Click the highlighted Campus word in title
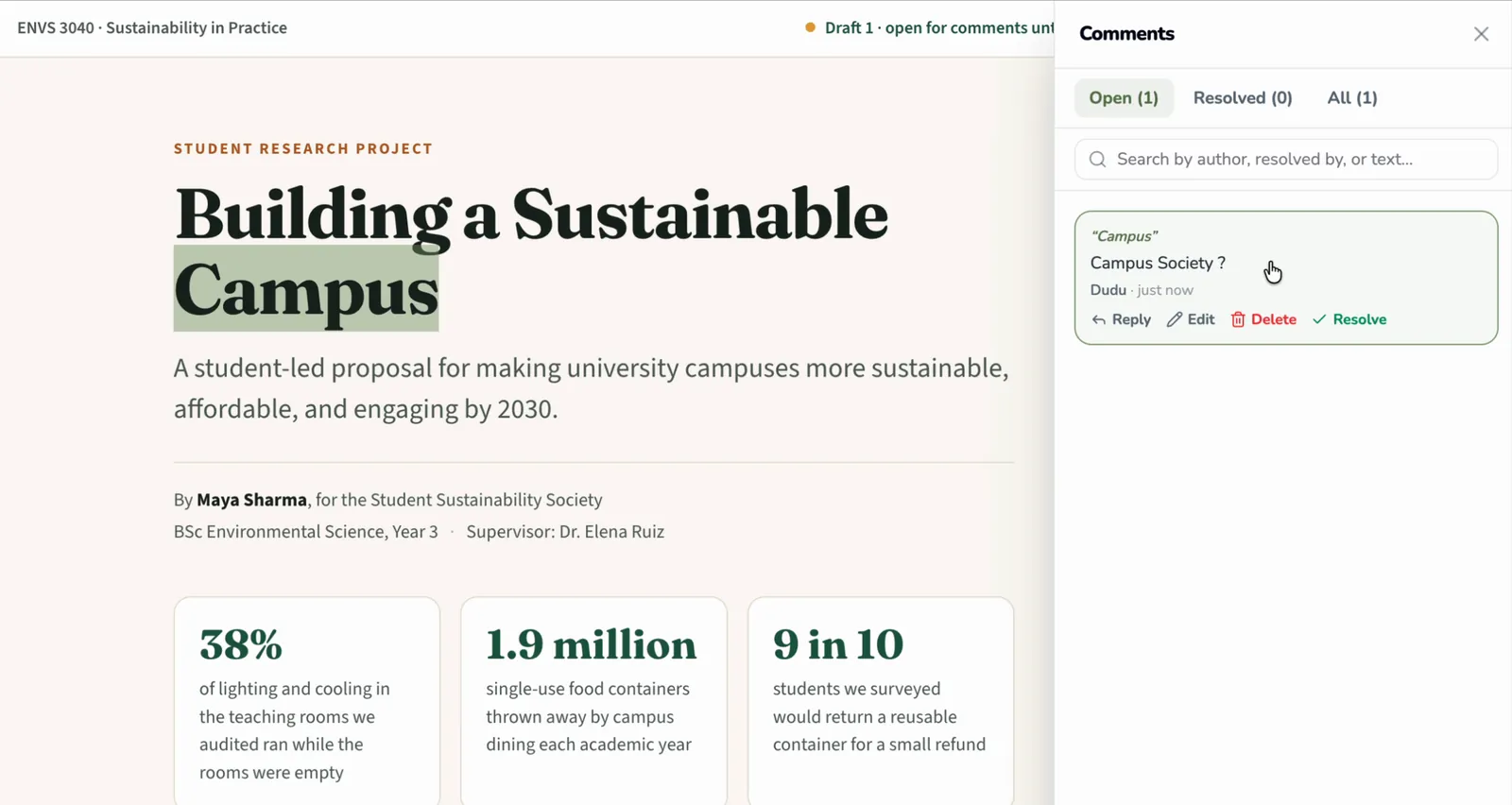This screenshot has height=805, width=1512. click(306, 289)
